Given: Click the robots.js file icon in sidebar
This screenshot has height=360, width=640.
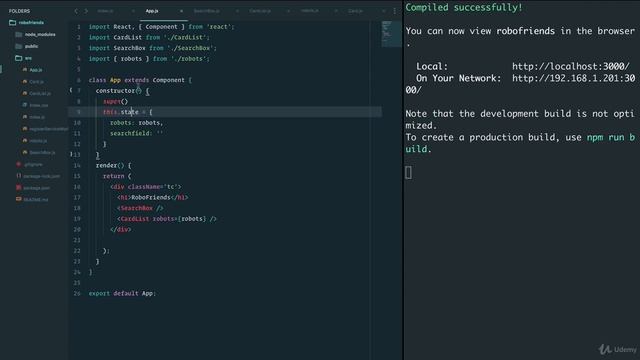Looking at the screenshot, I should tap(25, 140).
